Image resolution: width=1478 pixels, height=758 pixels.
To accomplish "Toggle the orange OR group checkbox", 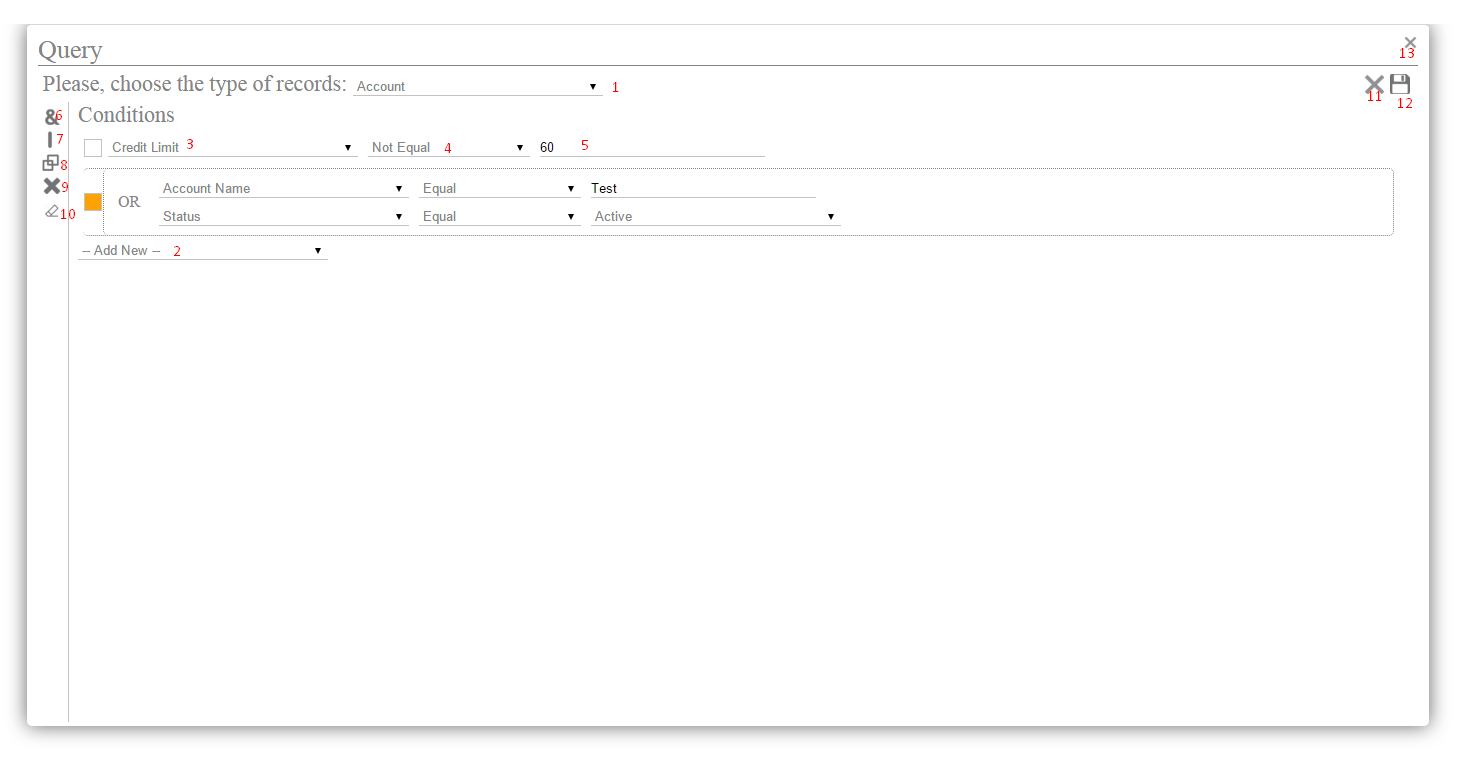I will point(93,202).
